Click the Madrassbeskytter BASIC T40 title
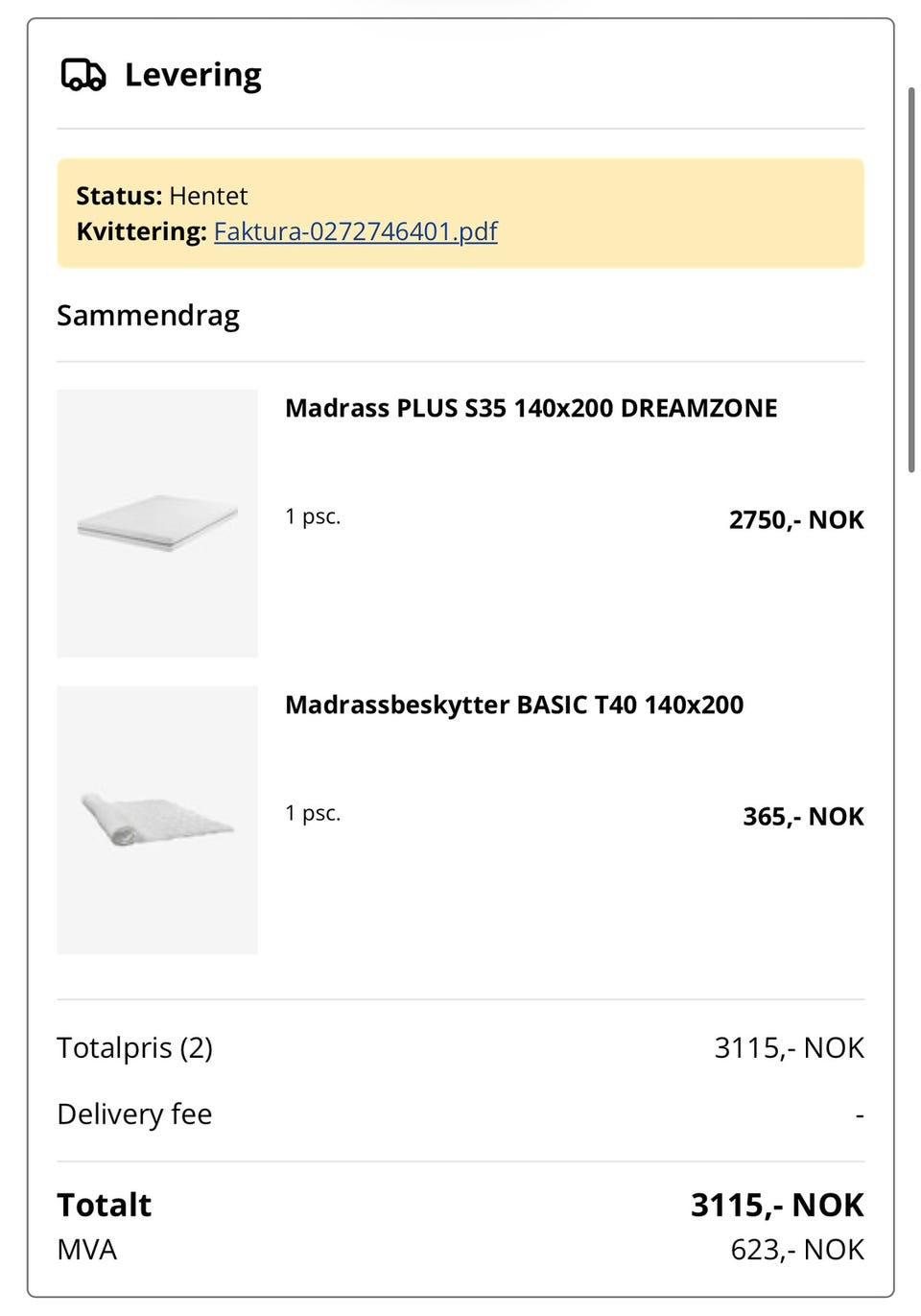921x1316 pixels. (x=514, y=705)
